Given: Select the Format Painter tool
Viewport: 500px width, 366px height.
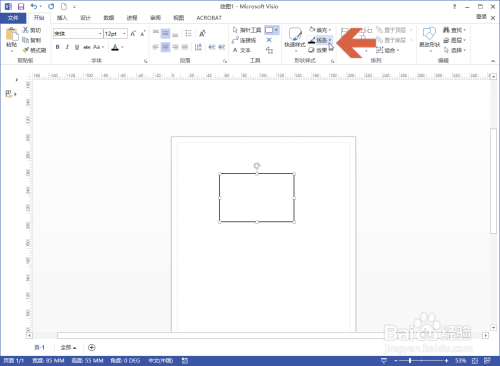Looking at the screenshot, I should click(34, 50).
